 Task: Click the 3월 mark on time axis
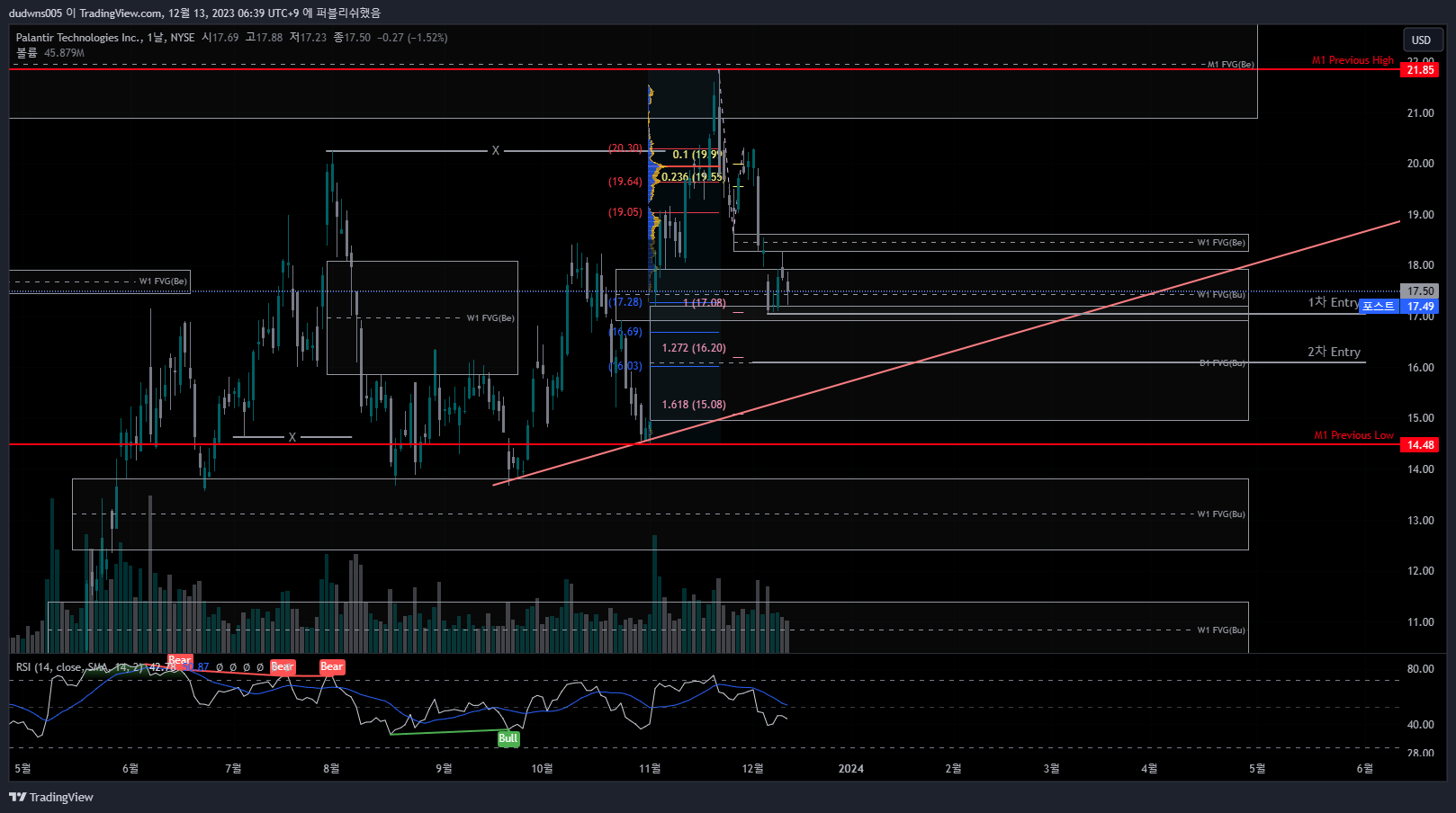click(1051, 768)
